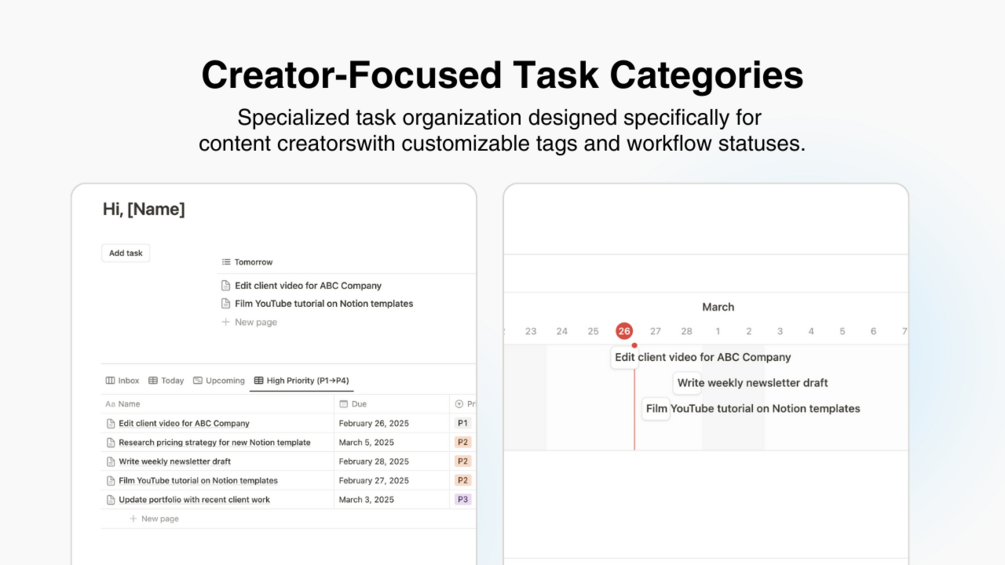The width and height of the screenshot is (1005, 565).
Task: Open Write weekly newsletter draft table row
Action: click(x=174, y=461)
